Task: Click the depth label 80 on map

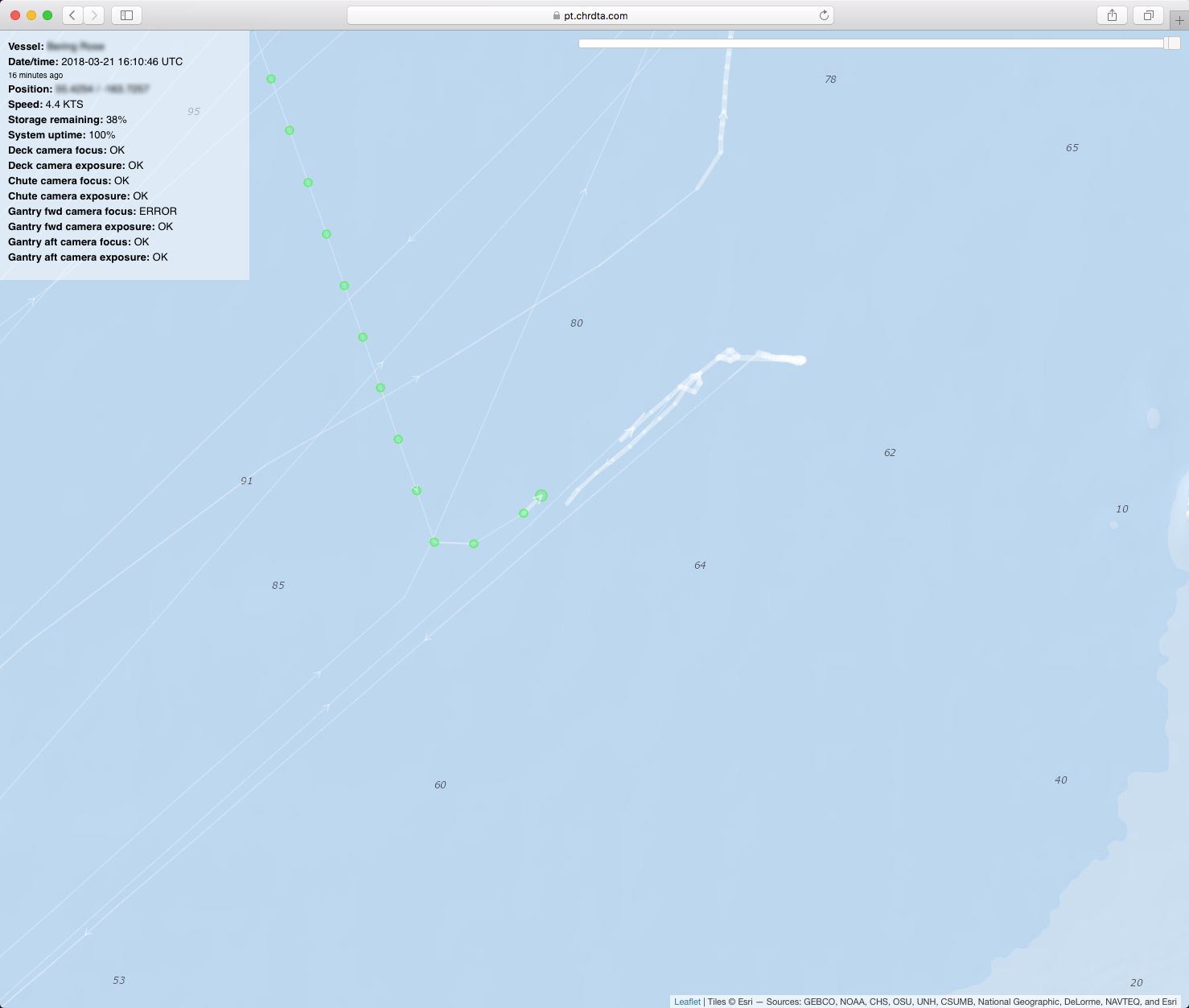Action: click(x=576, y=323)
